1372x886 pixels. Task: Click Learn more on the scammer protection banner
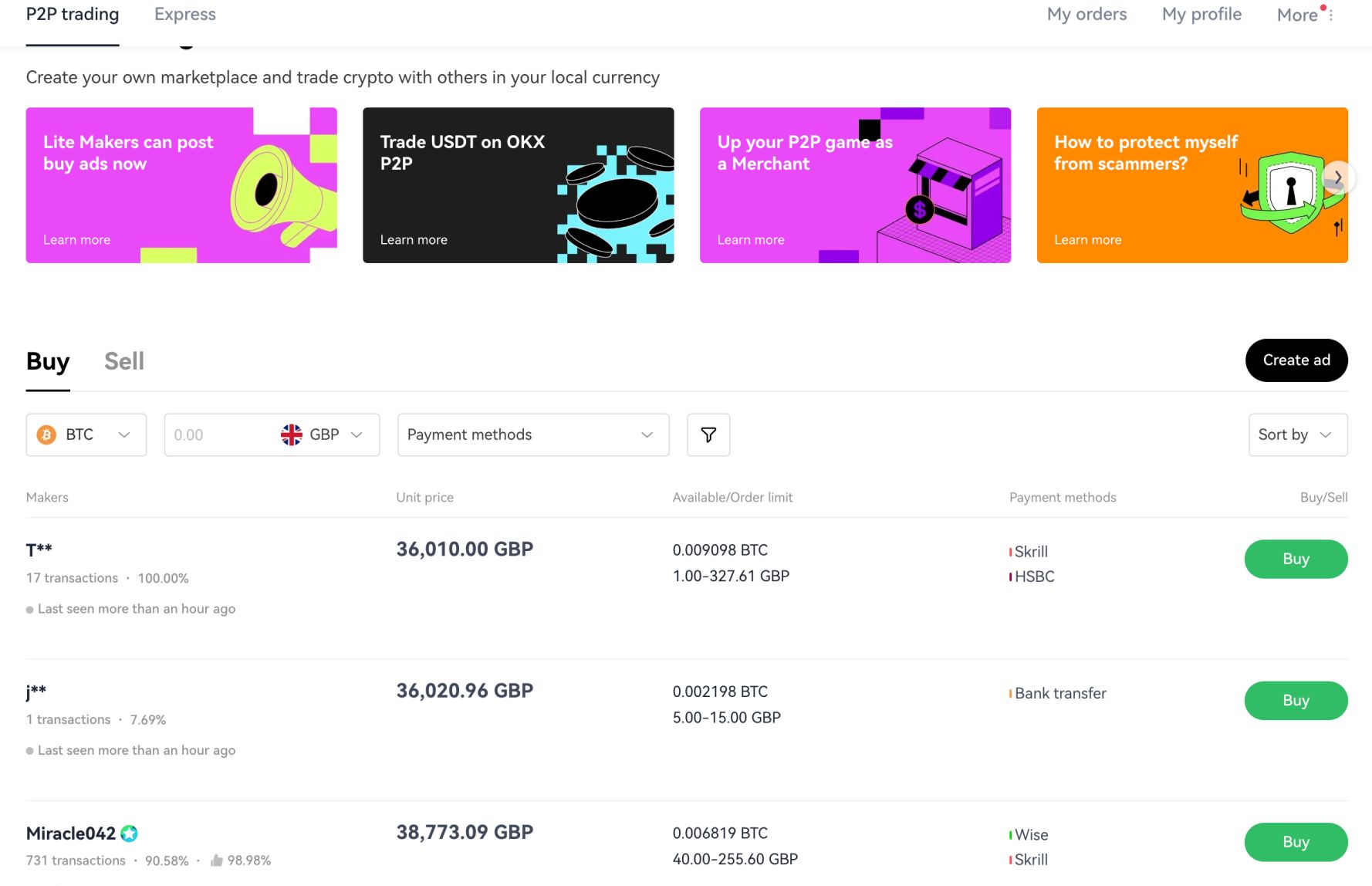(x=1088, y=239)
